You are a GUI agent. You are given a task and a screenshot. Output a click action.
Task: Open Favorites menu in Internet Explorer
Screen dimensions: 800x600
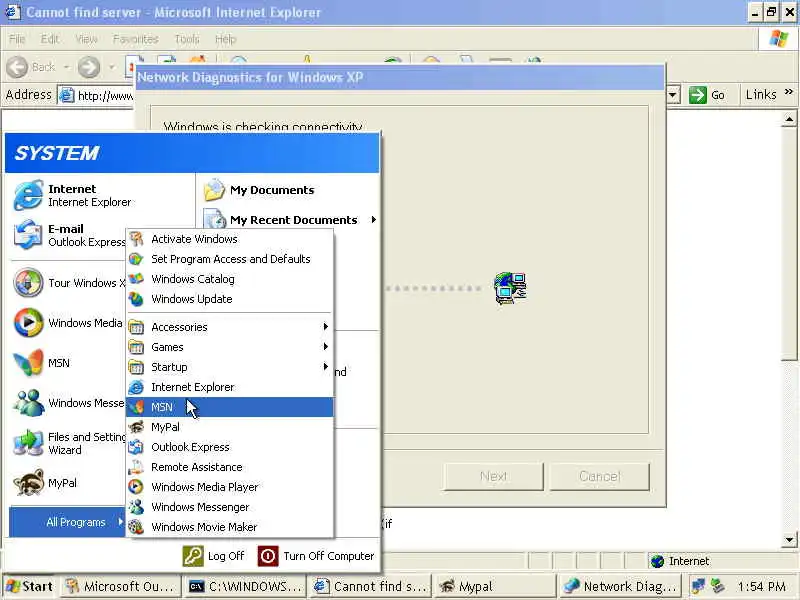pos(136,39)
